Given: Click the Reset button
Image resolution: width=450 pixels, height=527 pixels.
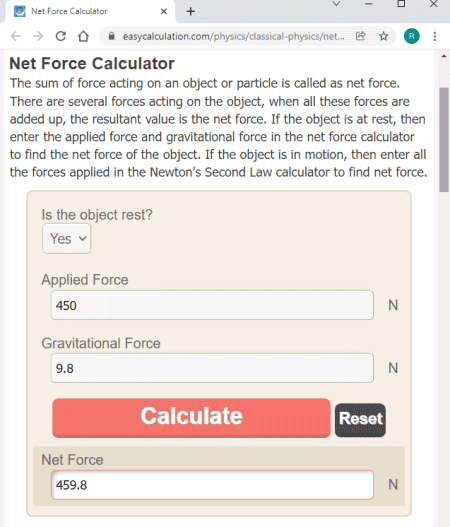Looking at the screenshot, I should pyautogui.click(x=360, y=420).
